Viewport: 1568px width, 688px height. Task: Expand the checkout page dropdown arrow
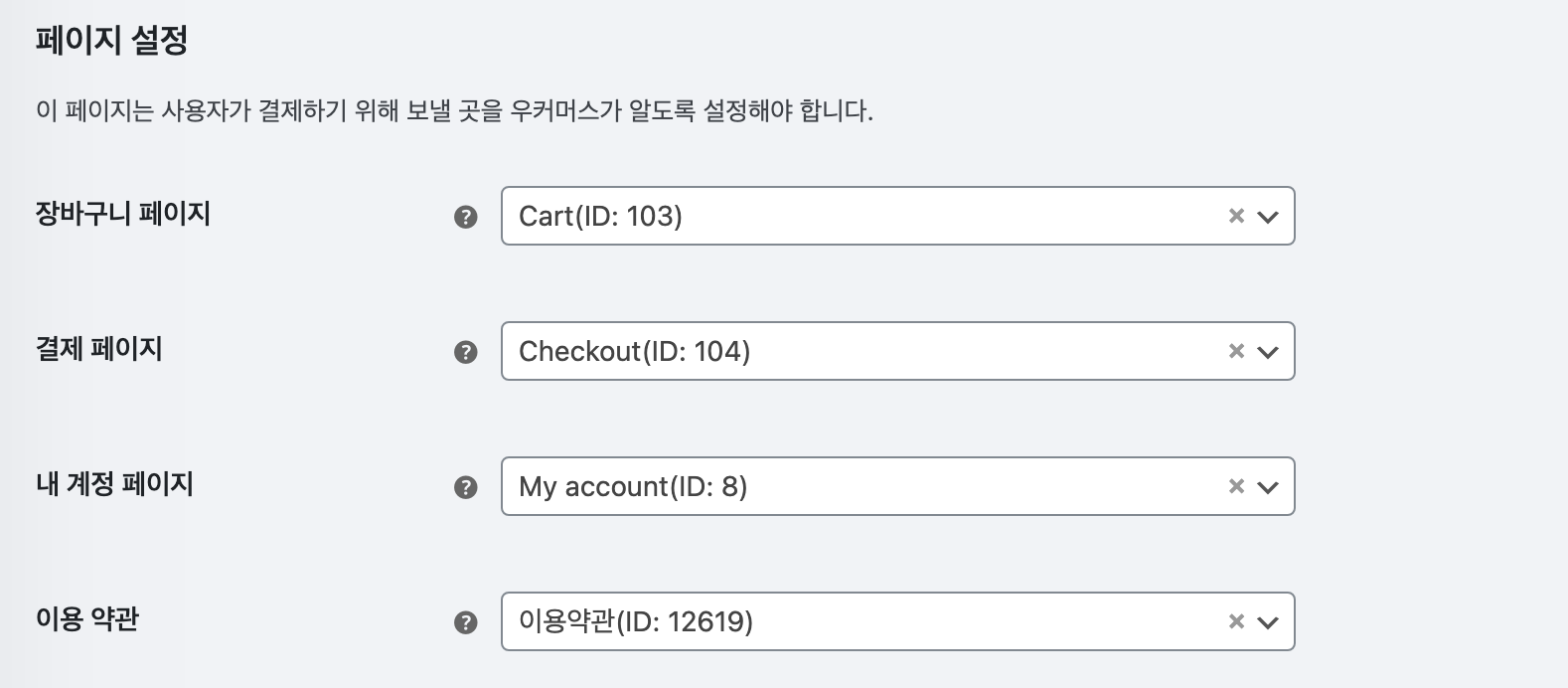pyautogui.click(x=1267, y=352)
